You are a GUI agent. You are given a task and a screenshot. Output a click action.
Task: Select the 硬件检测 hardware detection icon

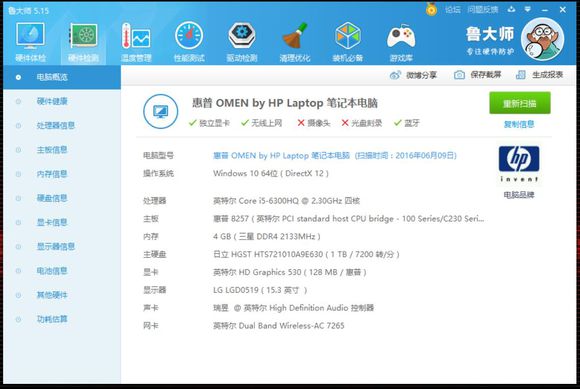83,42
